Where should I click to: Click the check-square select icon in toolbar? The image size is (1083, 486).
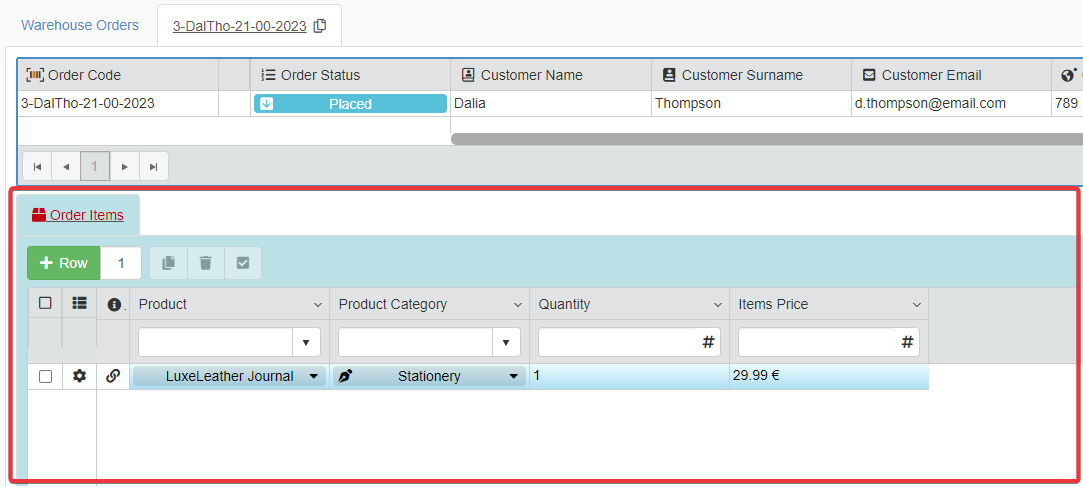coord(242,263)
